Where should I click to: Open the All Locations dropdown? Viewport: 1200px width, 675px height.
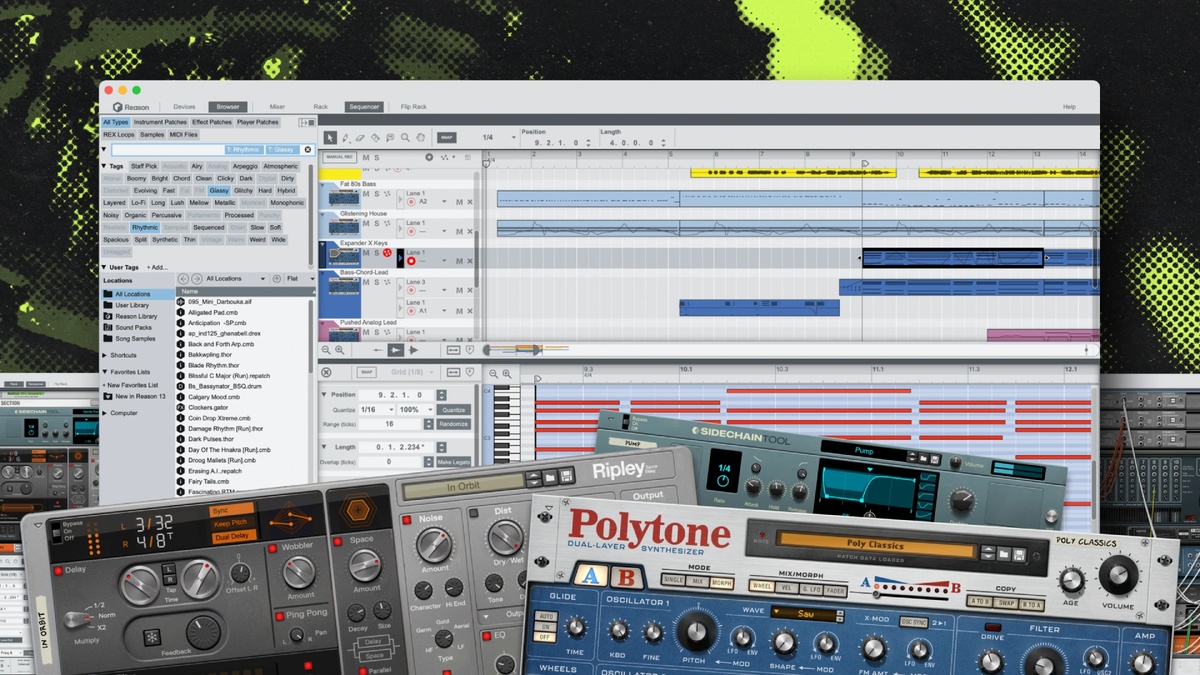[x=235, y=278]
